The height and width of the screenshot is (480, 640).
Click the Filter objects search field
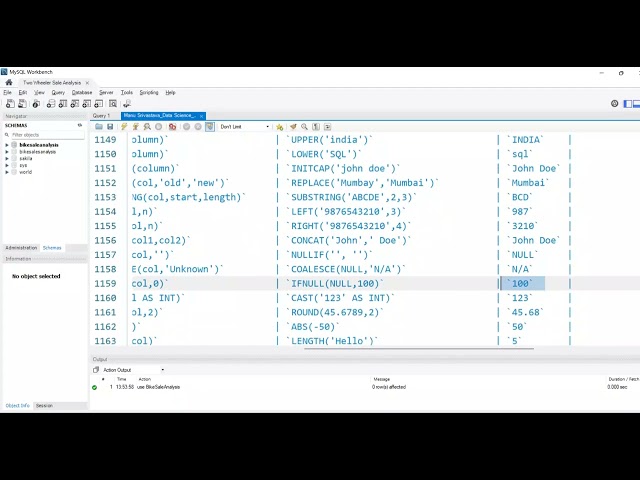pyautogui.click(x=44, y=135)
